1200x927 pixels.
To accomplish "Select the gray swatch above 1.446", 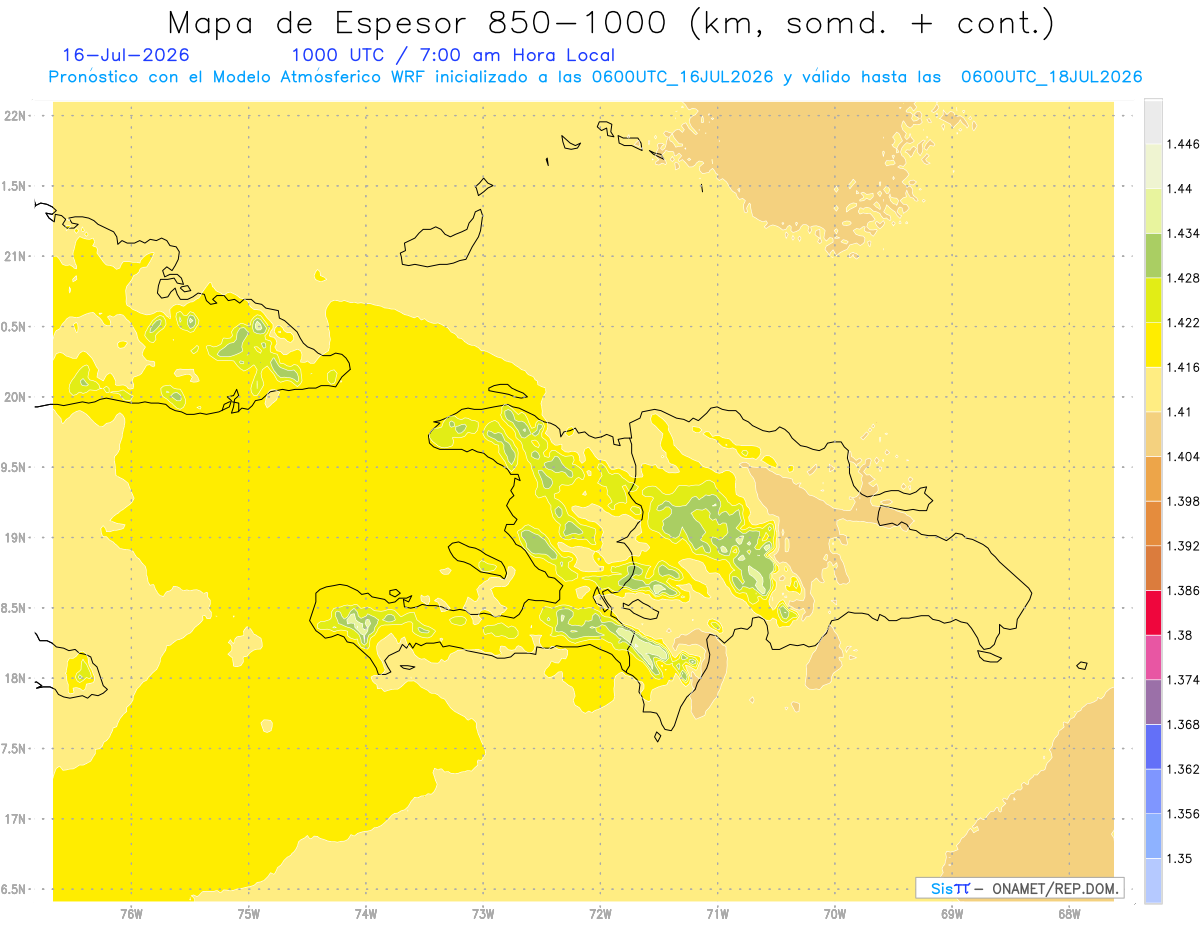I will point(1153,121).
